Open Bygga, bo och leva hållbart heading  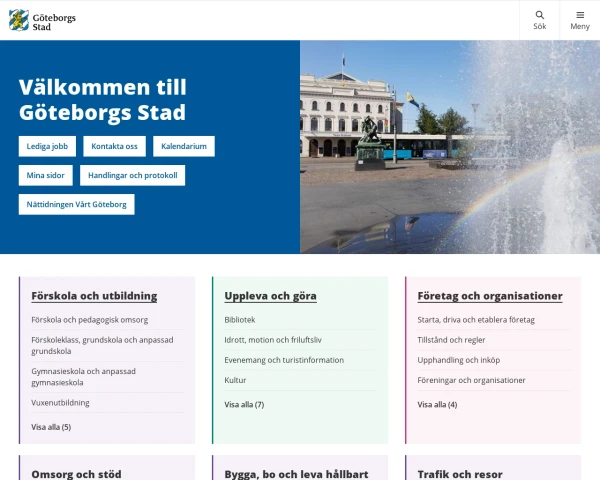[297, 474]
